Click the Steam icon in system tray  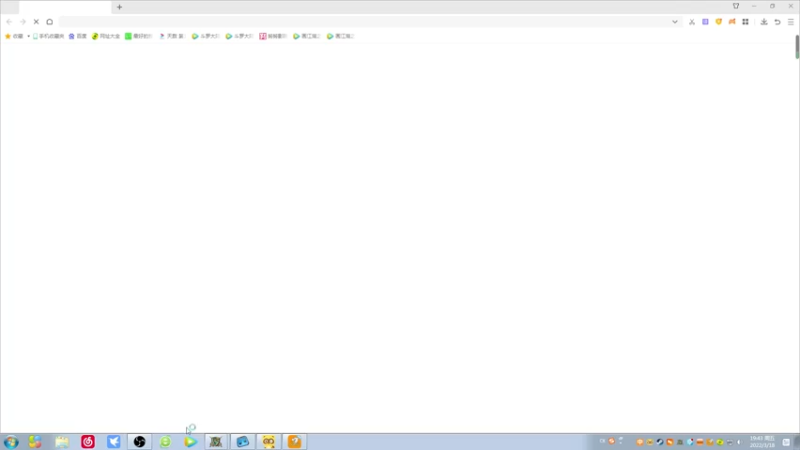[660, 442]
